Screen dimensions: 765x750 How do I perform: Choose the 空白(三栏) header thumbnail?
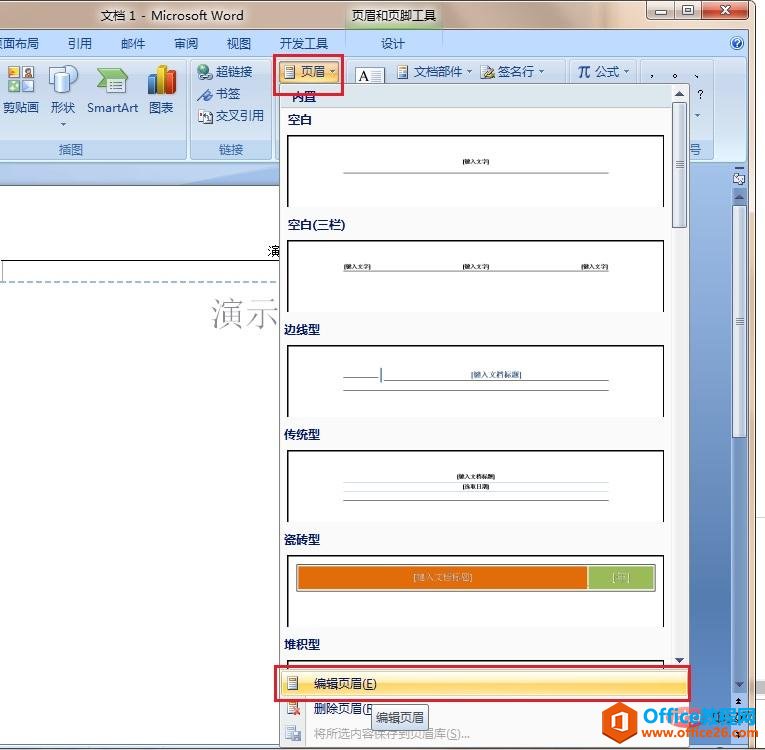tap(476, 276)
